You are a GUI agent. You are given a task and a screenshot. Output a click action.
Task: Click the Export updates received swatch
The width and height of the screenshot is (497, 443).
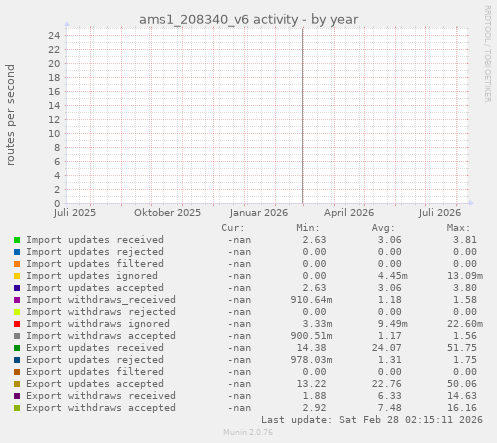coord(17,348)
